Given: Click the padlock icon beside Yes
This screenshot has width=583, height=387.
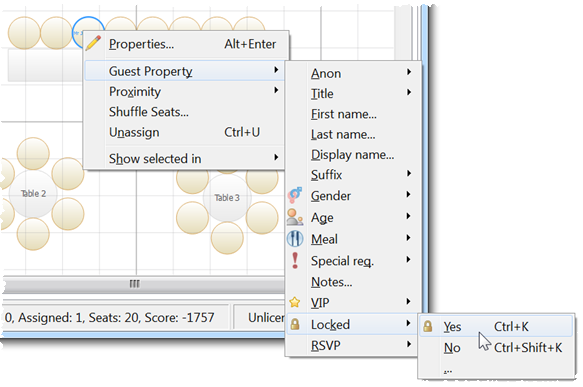Looking at the screenshot, I should (428, 326).
